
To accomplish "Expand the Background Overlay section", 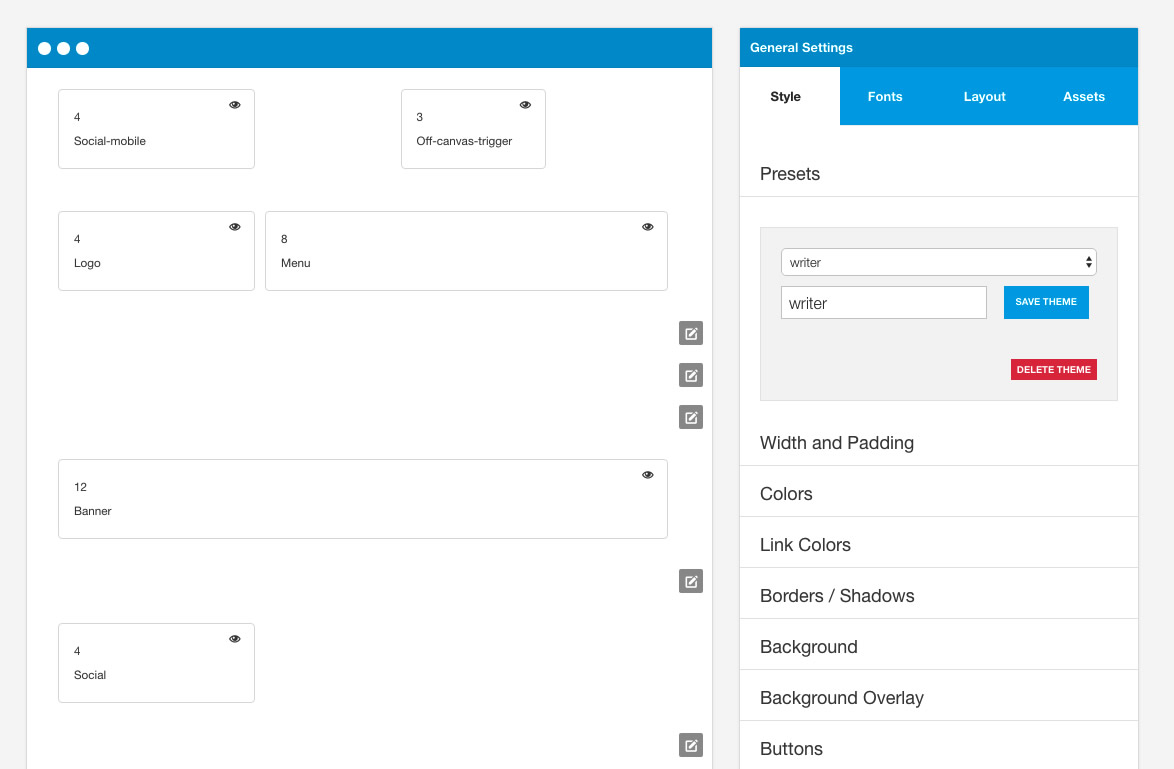I will (x=841, y=698).
